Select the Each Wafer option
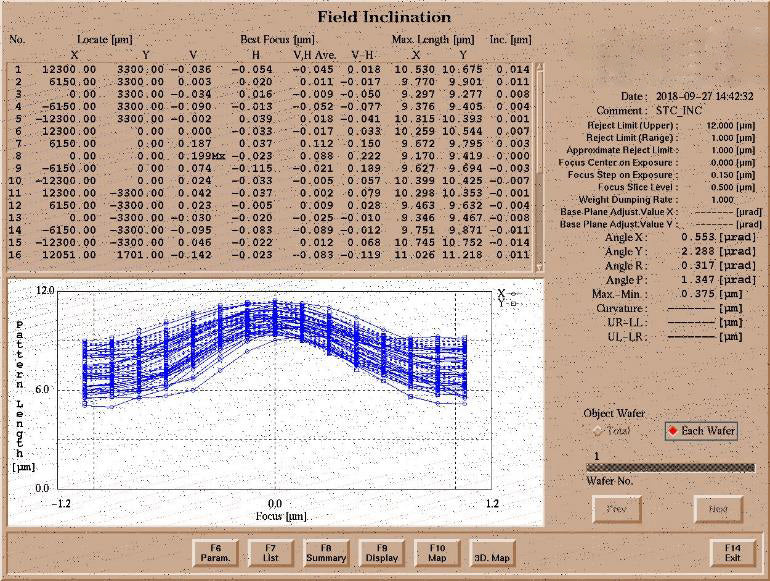Viewport: 770px width, 581px height. (701, 431)
